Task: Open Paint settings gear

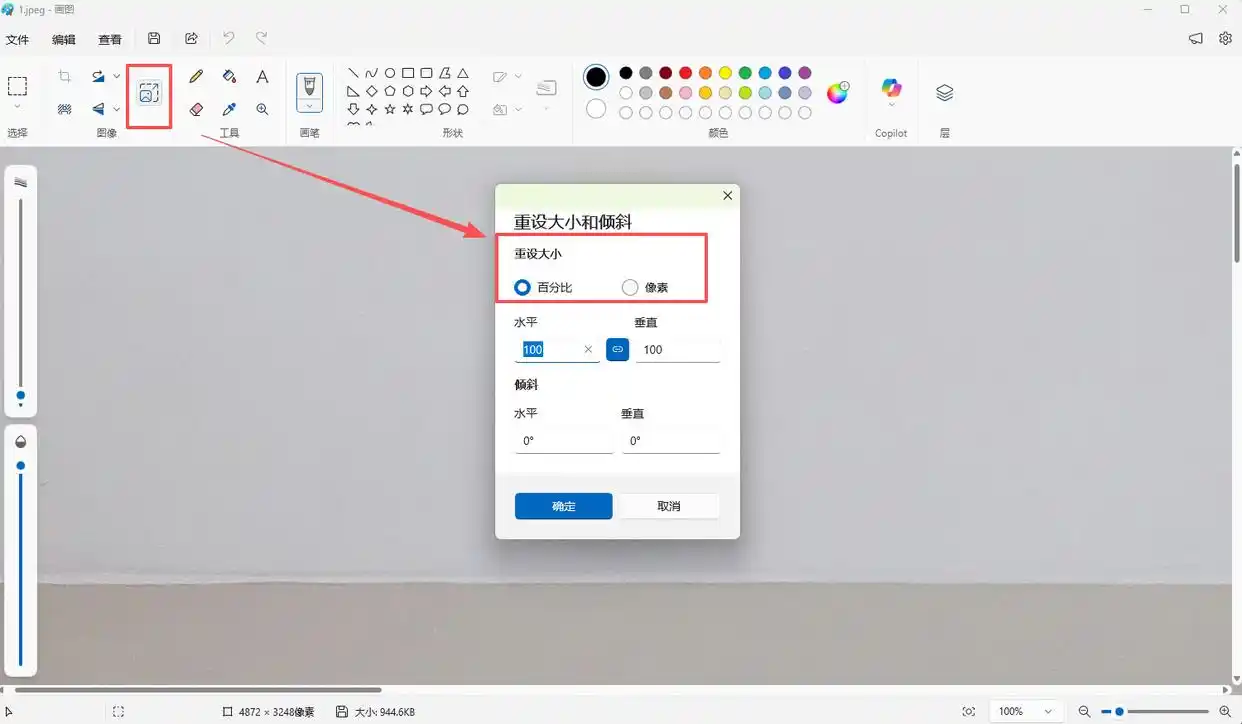Action: (x=1225, y=38)
